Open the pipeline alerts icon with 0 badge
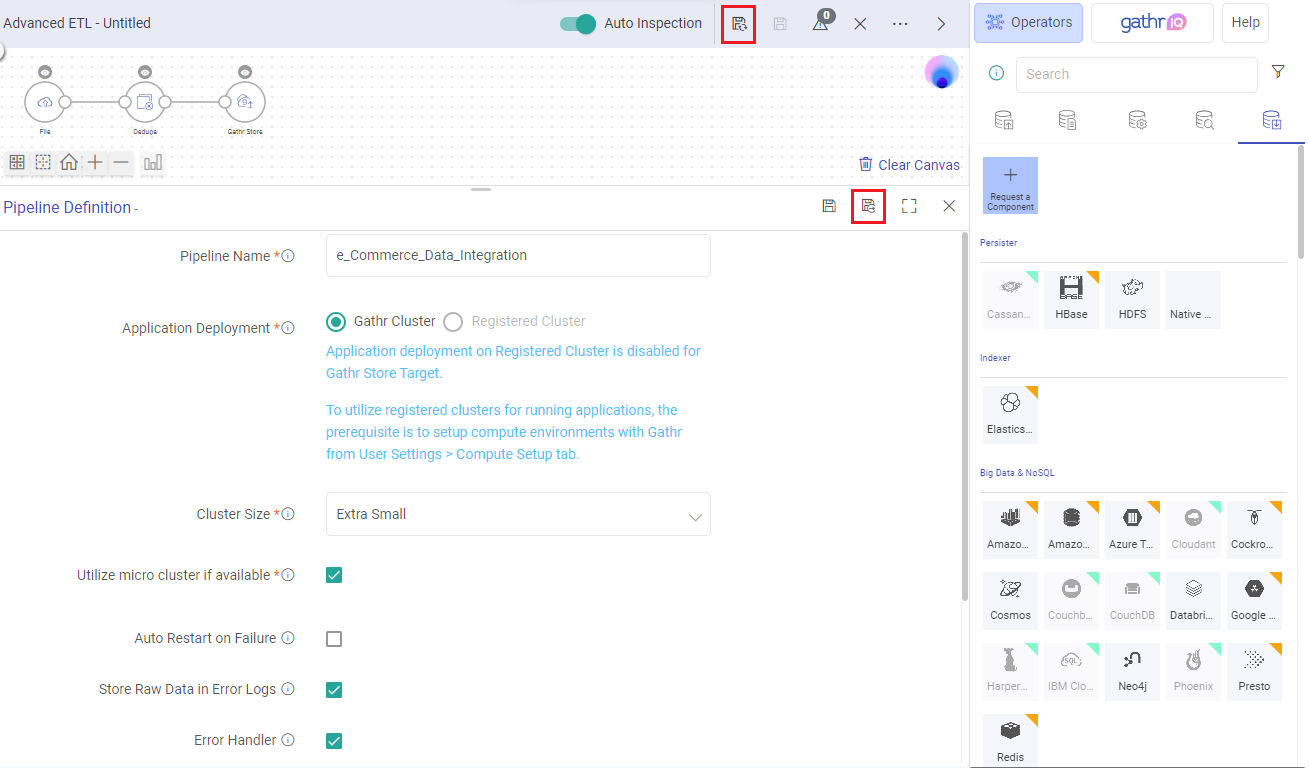The width and height of the screenshot is (1309, 768). (821, 22)
